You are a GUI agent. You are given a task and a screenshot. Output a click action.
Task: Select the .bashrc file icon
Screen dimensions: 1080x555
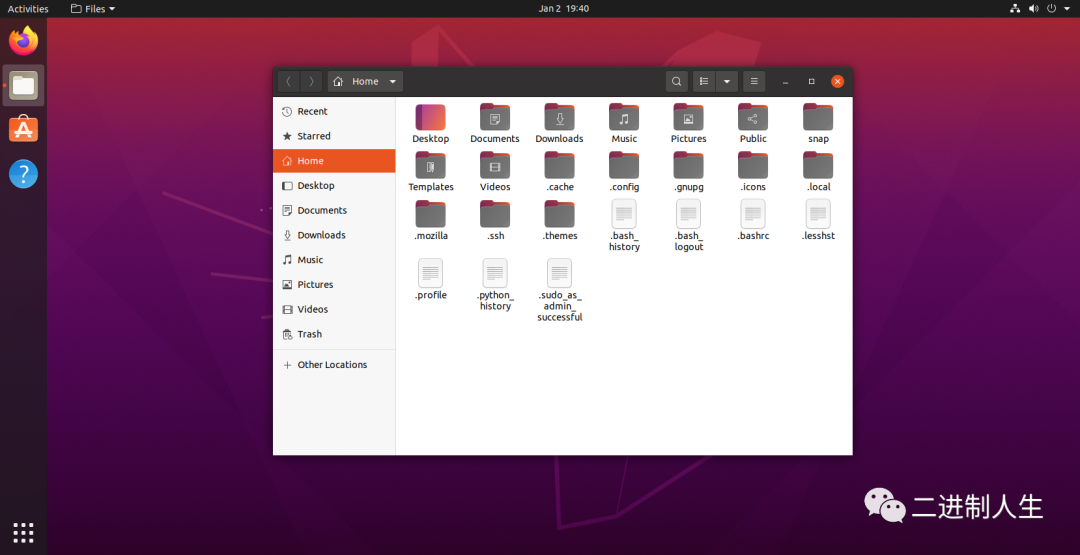753,214
